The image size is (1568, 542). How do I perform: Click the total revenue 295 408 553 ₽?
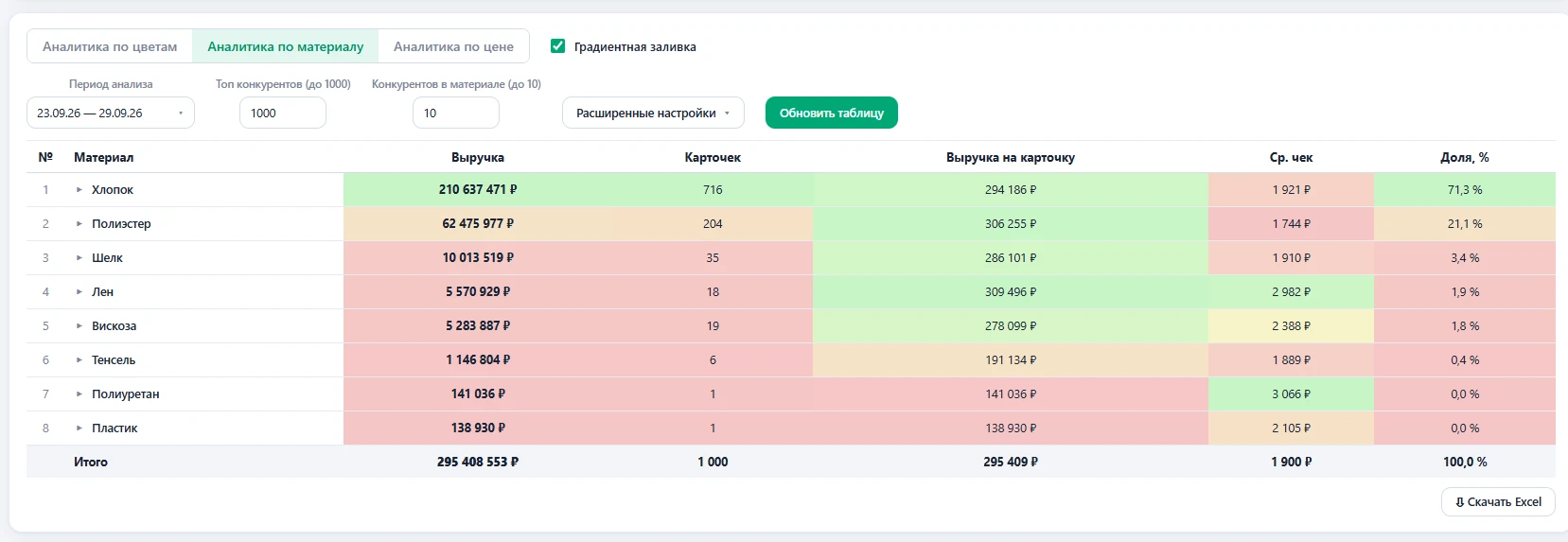click(478, 463)
